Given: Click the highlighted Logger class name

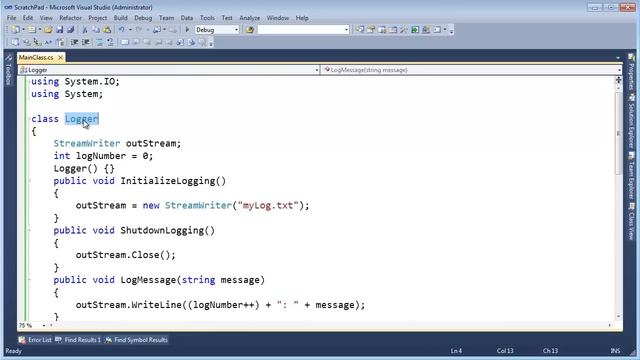Looking at the screenshot, I should point(82,119).
